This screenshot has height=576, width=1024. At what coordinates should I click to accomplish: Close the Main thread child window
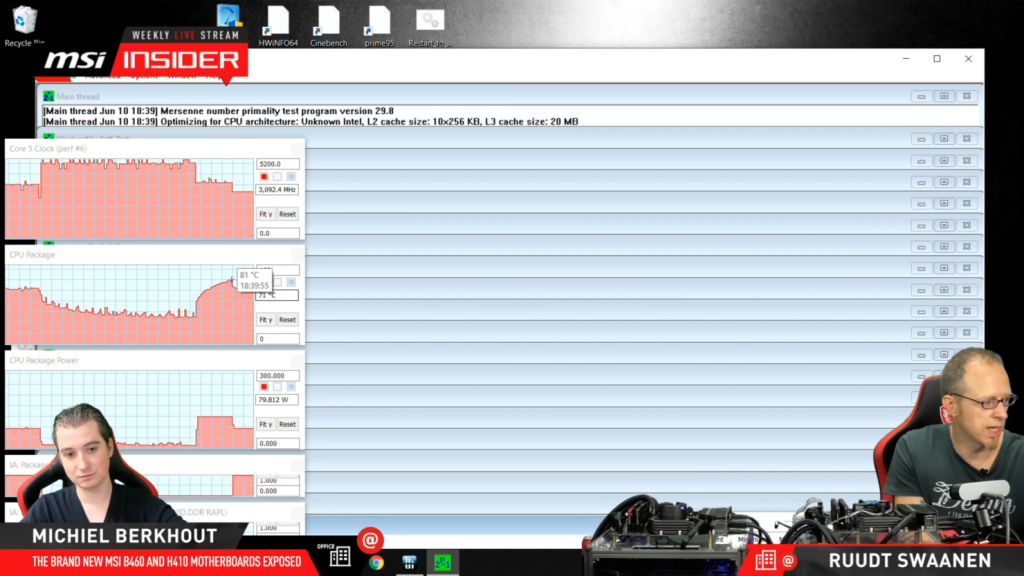[967, 96]
